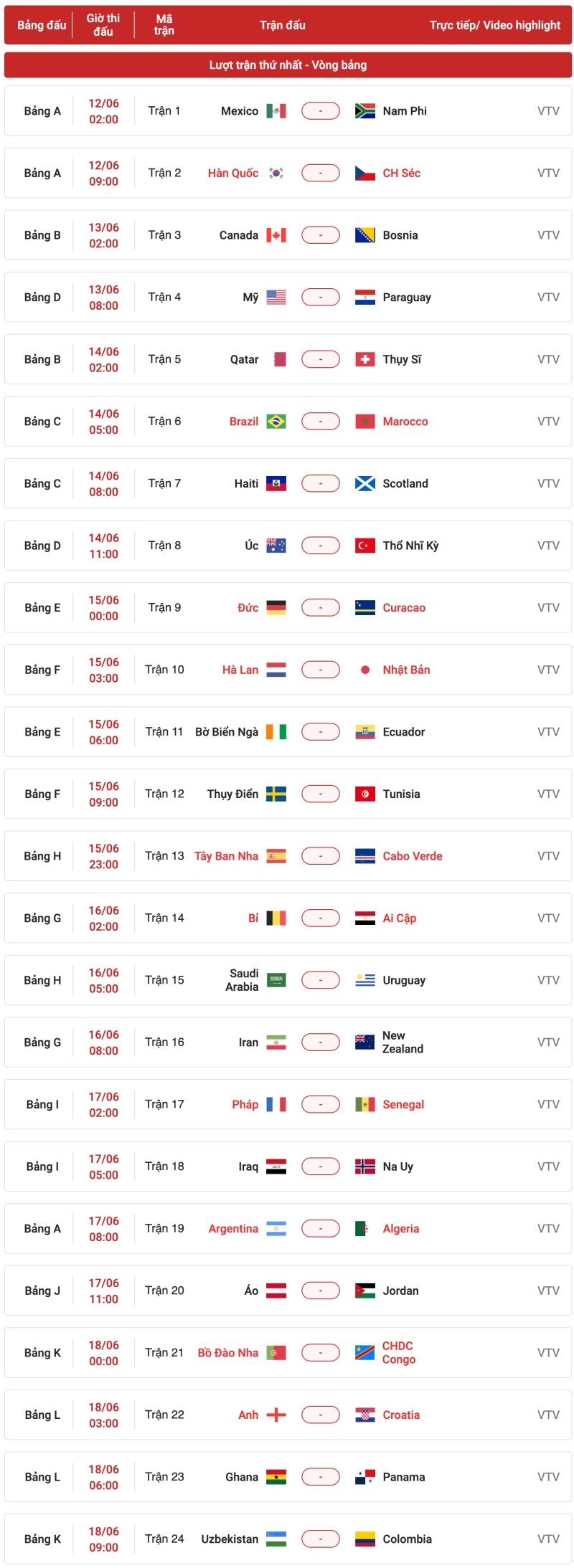This screenshot has height=1568, width=574.
Task: Open the Hàn Quốc team link
Action: [x=233, y=173]
